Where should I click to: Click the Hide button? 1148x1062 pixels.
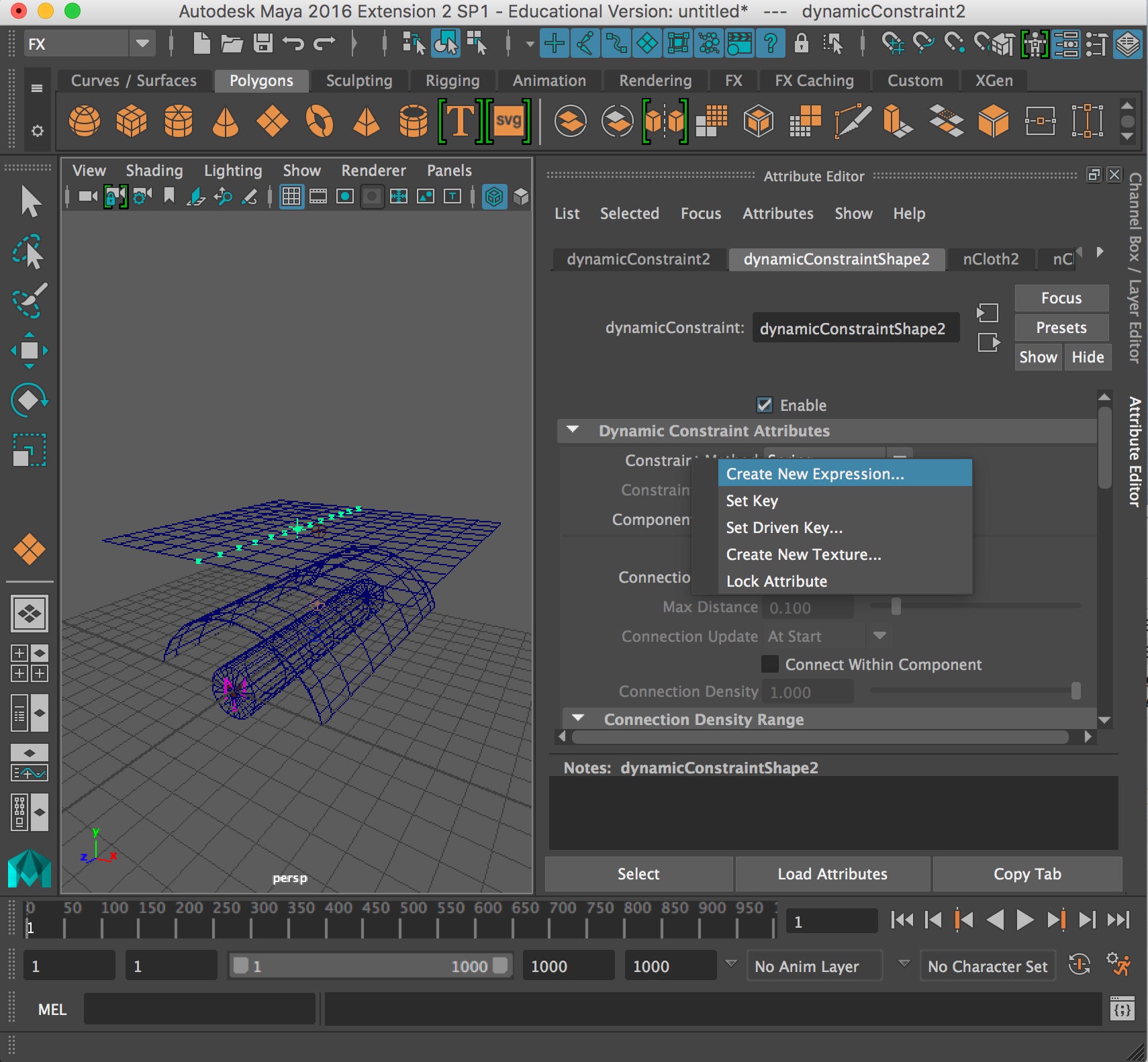(x=1088, y=357)
